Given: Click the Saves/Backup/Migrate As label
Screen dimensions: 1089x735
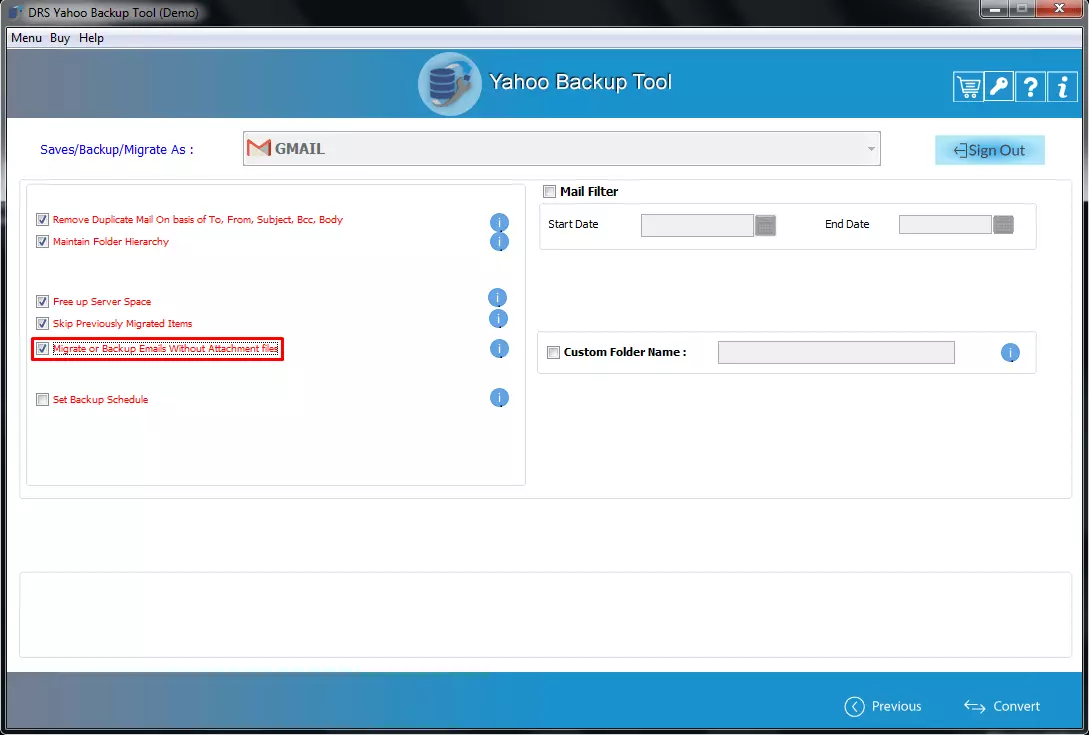Looking at the screenshot, I should [117, 149].
